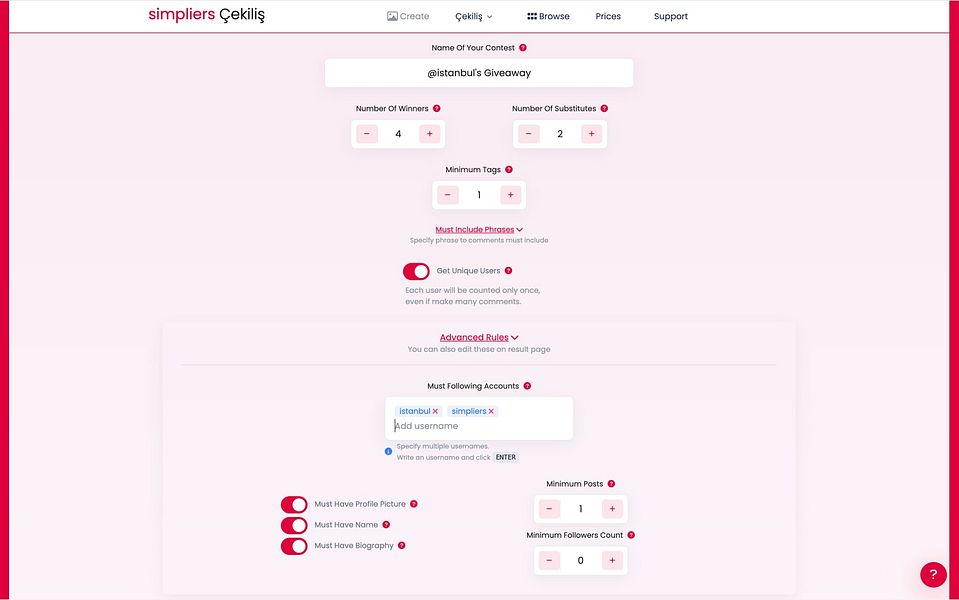The height and width of the screenshot is (600, 959).
Task: Open the Create menu item
Action: coord(408,17)
